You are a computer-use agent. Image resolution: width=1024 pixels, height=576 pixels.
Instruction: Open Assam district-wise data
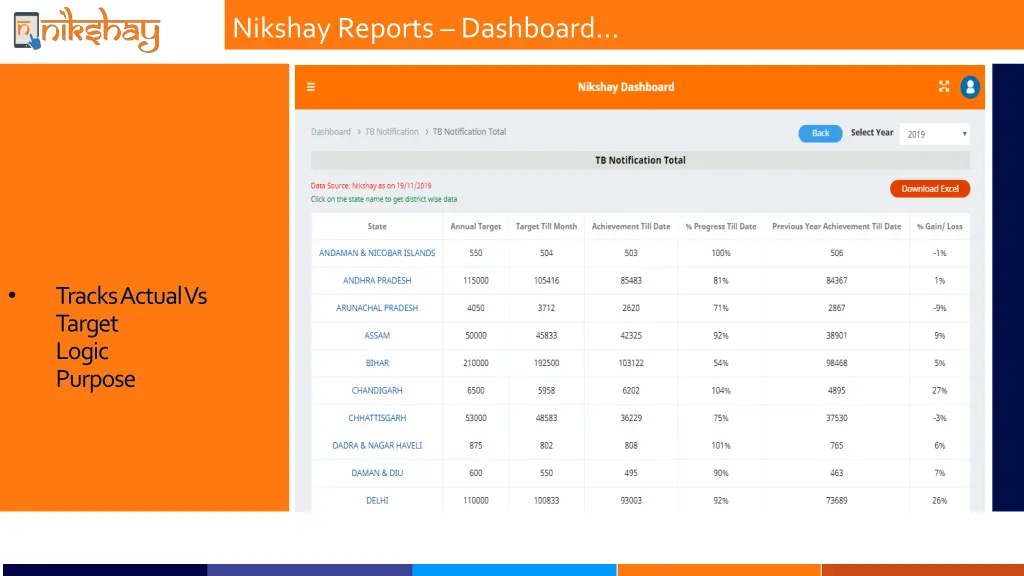point(377,336)
